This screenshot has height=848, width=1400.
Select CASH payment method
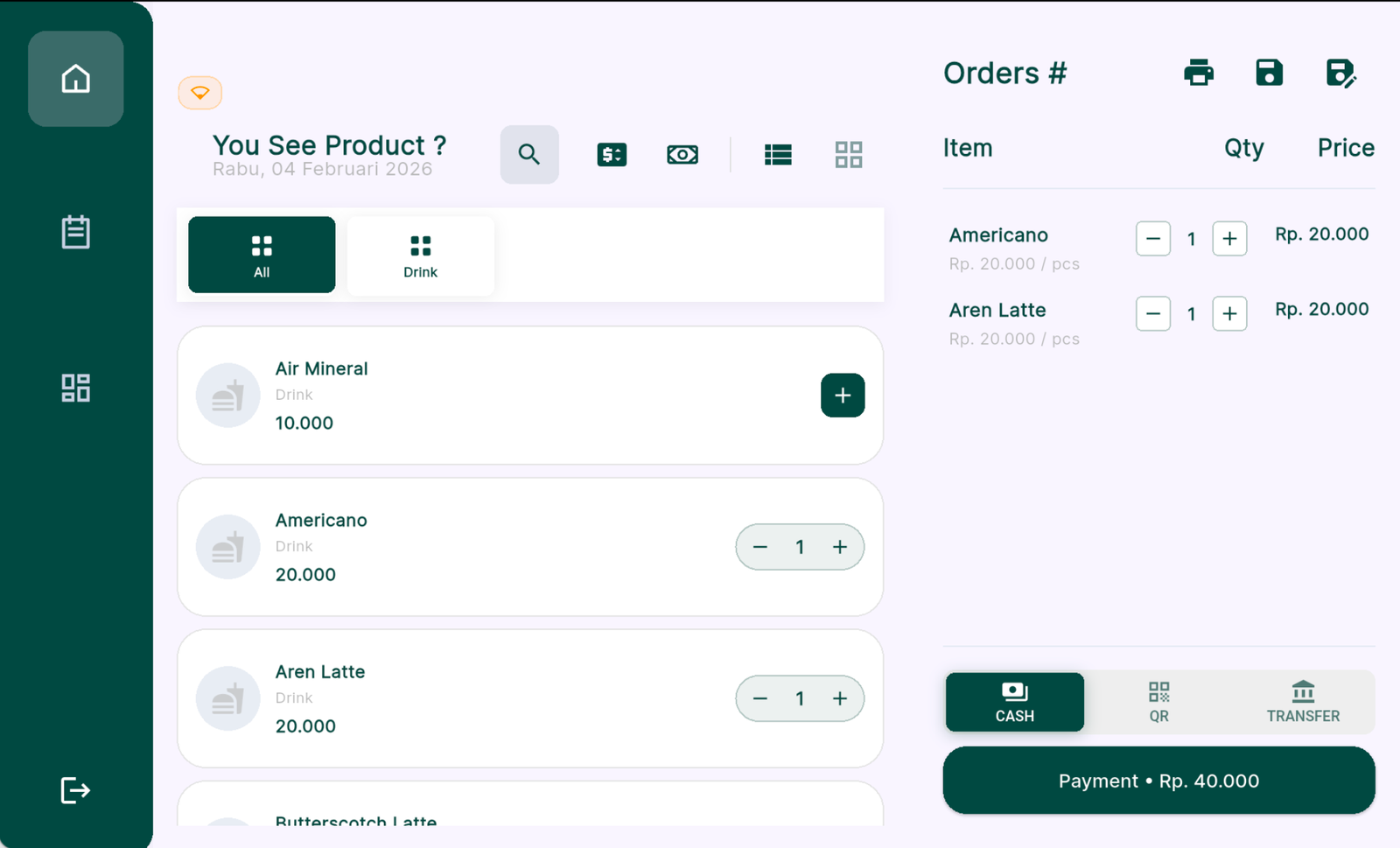pos(1014,702)
